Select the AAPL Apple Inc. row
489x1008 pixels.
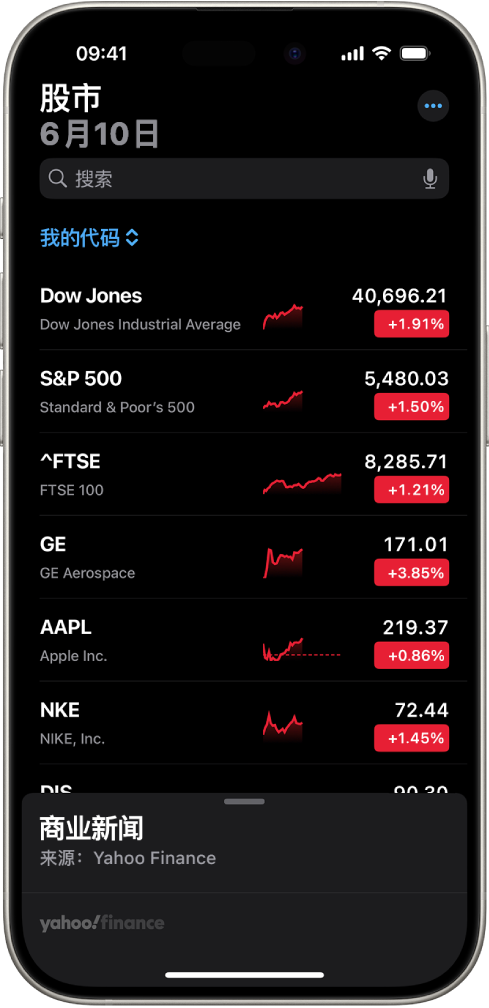click(x=244, y=640)
